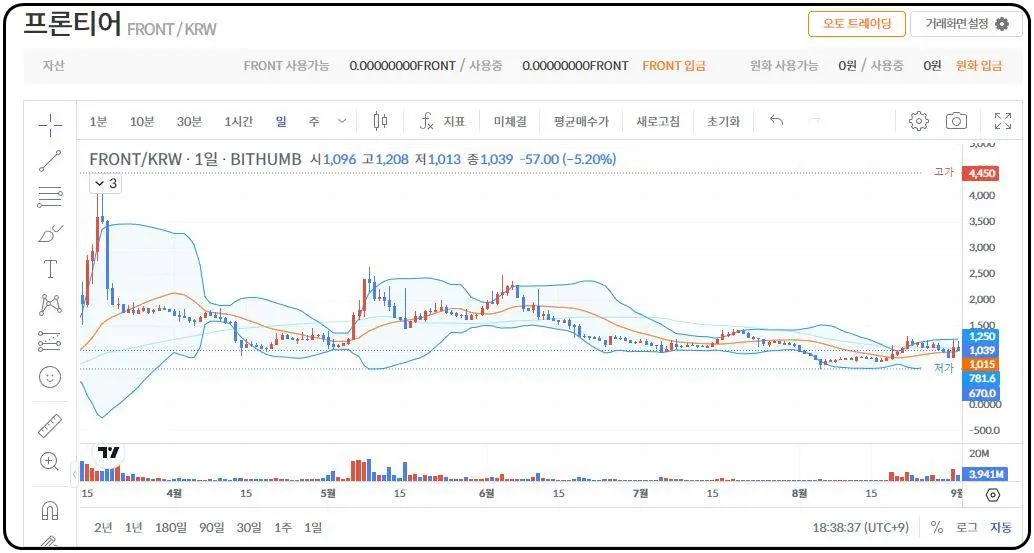Image resolution: width=1034 pixels, height=553 pixels.
Task: Select the crosshair cursor tool
Action: pyautogui.click(x=50, y=124)
